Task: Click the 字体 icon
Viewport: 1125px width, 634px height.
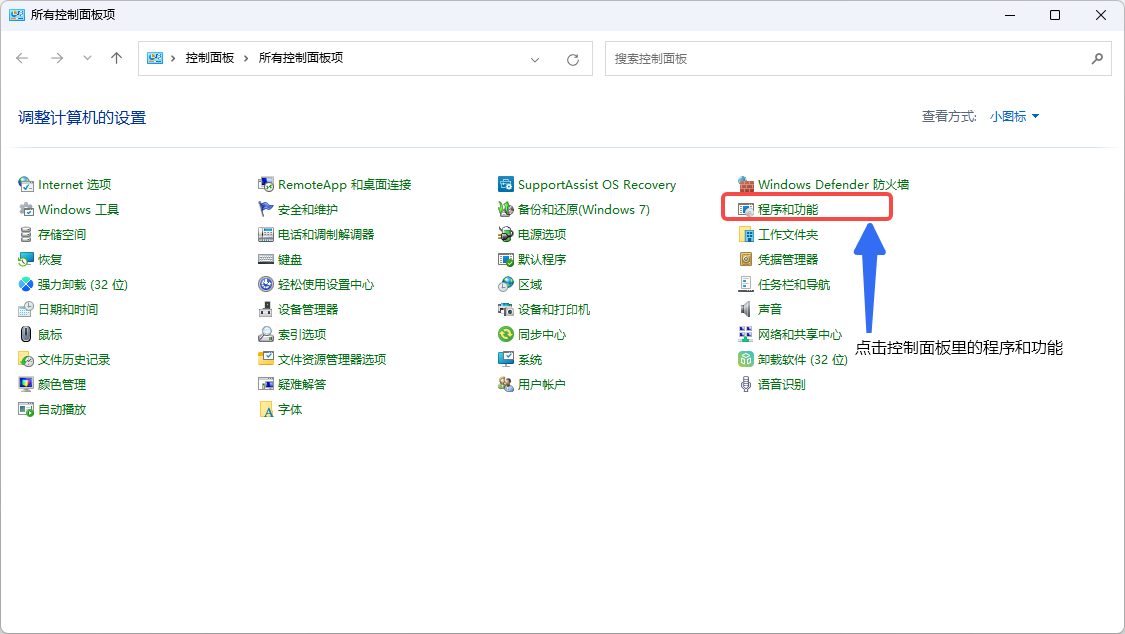Action: (x=266, y=410)
